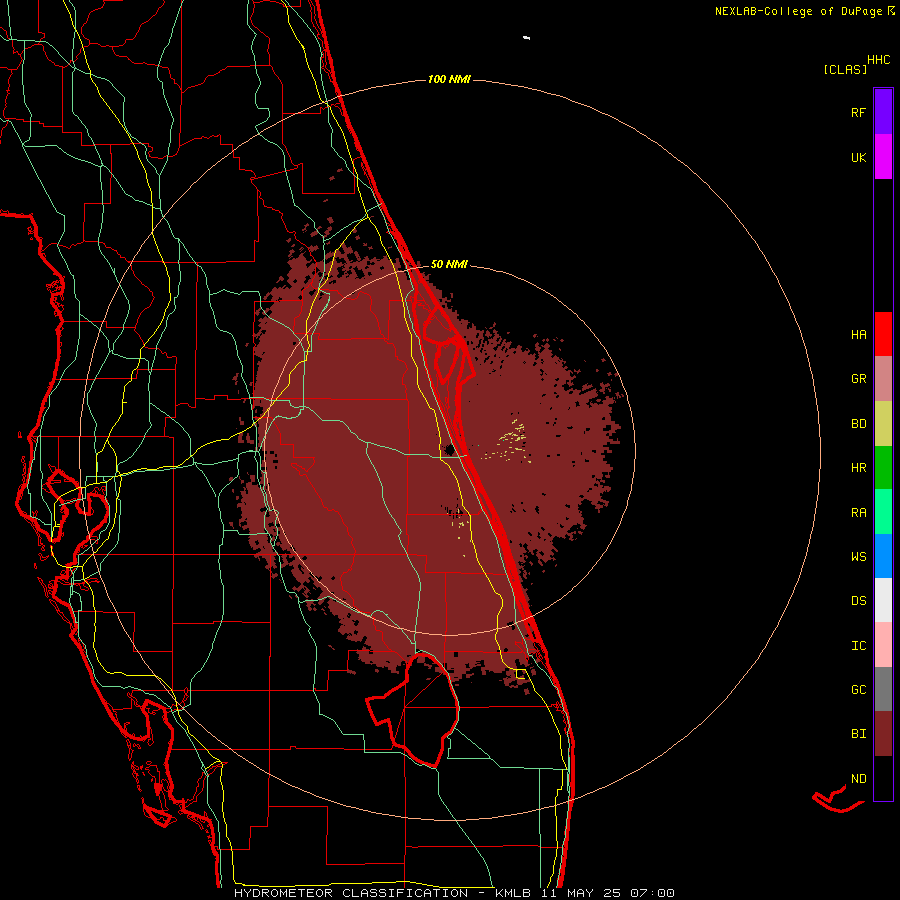The width and height of the screenshot is (900, 900).
Task: Click the HHC product code label
Action: [x=878, y=60]
